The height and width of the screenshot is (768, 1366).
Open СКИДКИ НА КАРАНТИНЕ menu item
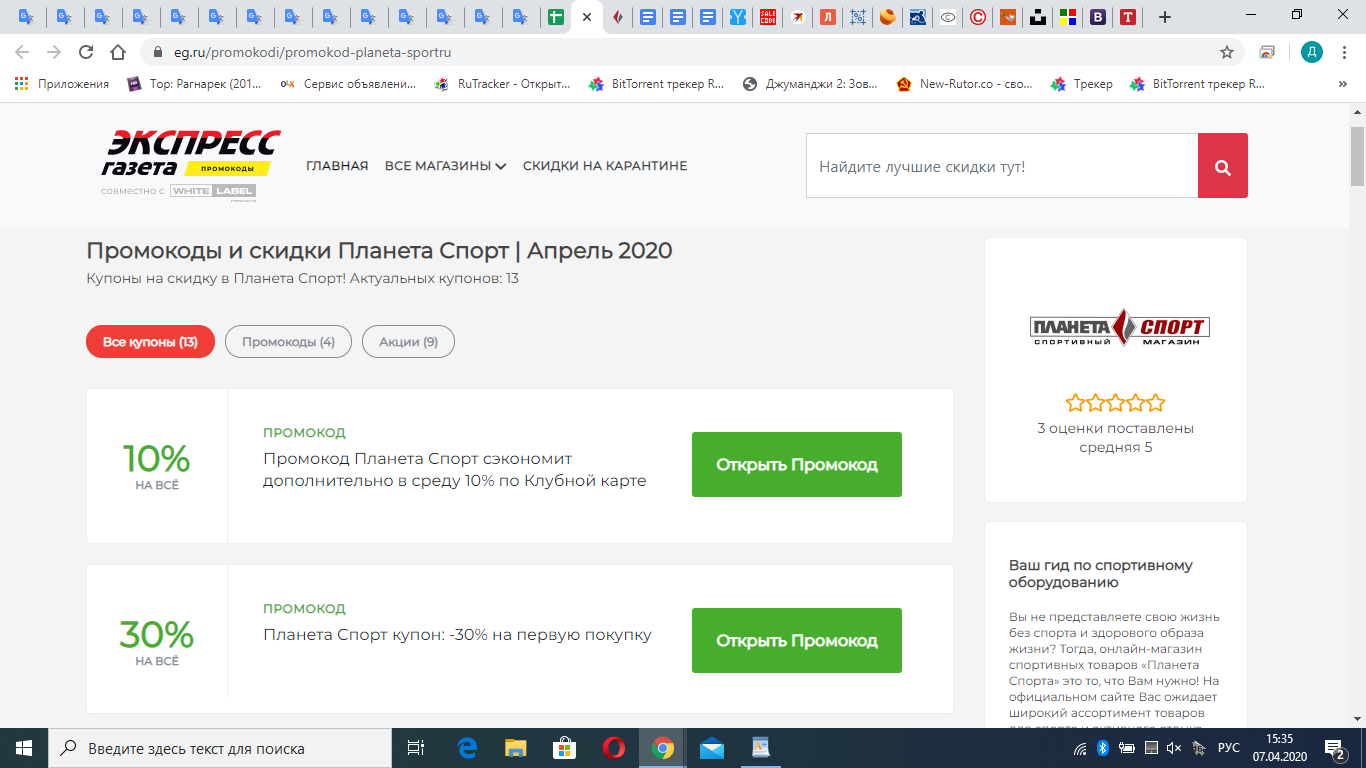click(x=605, y=166)
